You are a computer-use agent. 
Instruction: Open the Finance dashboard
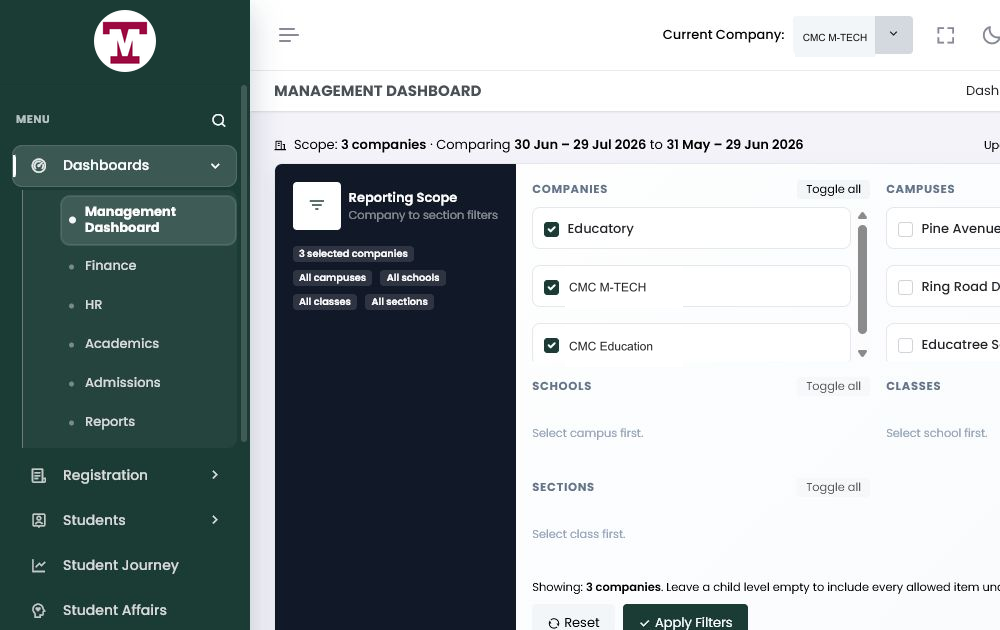(x=110, y=266)
